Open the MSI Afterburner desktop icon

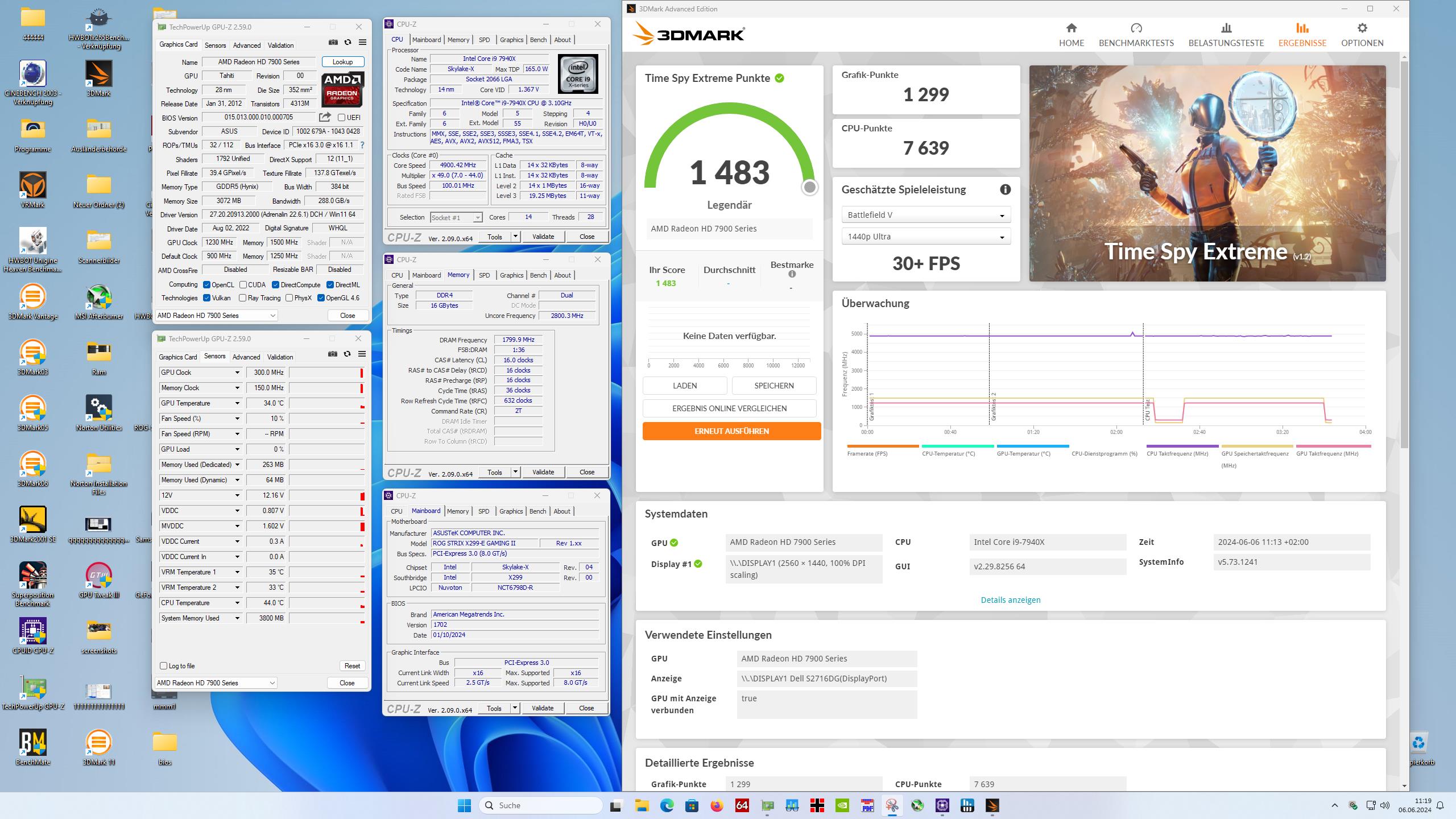(x=99, y=302)
